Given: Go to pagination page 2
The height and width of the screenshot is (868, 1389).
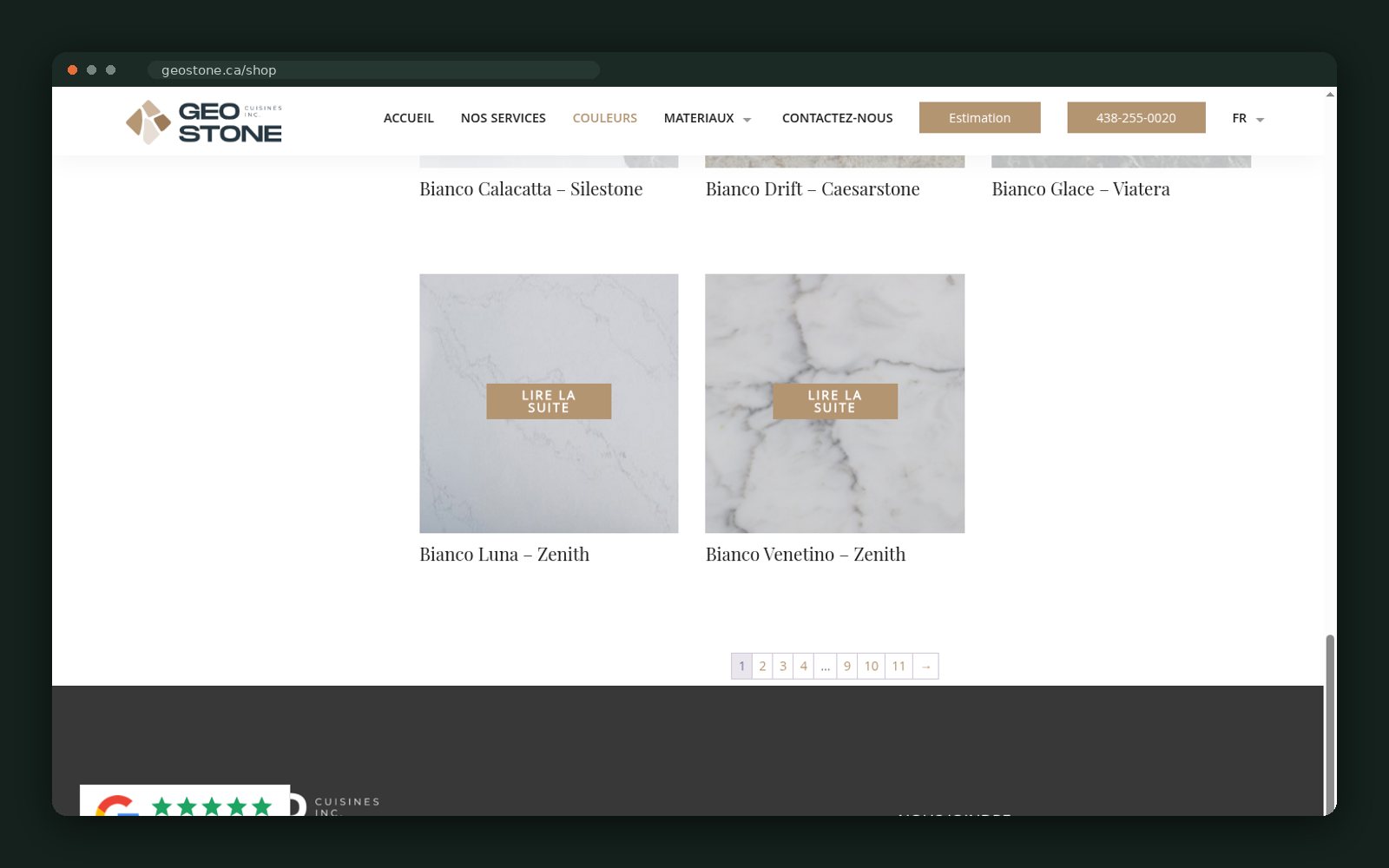Looking at the screenshot, I should click(762, 666).
